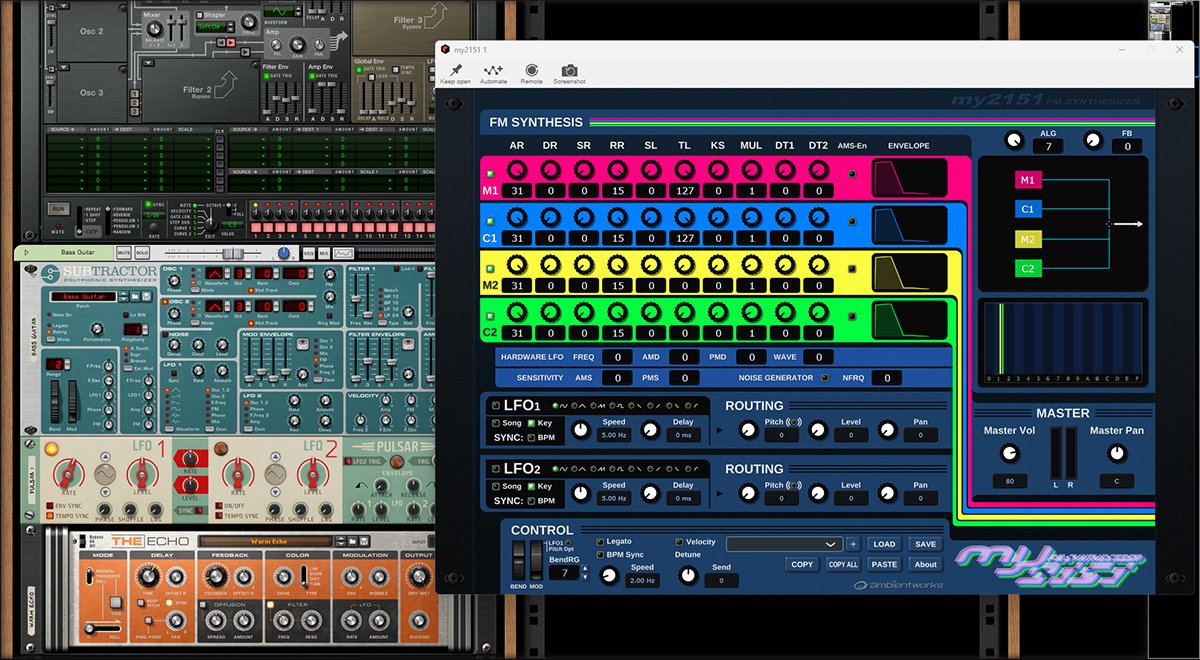Increase BendRG with the up arrow
This screenshot has width=1200, height=660.
click(585, 566)
